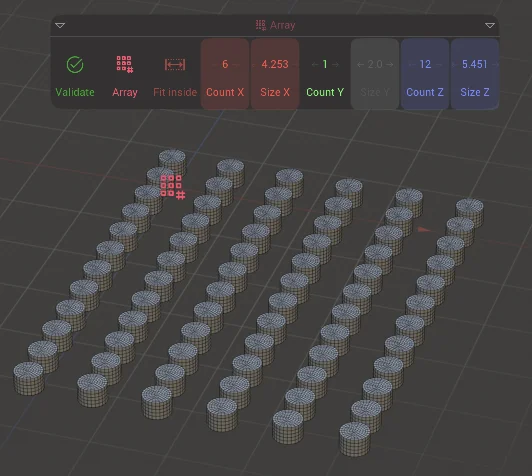Click the greyed Size Y value 2.0

375,64
